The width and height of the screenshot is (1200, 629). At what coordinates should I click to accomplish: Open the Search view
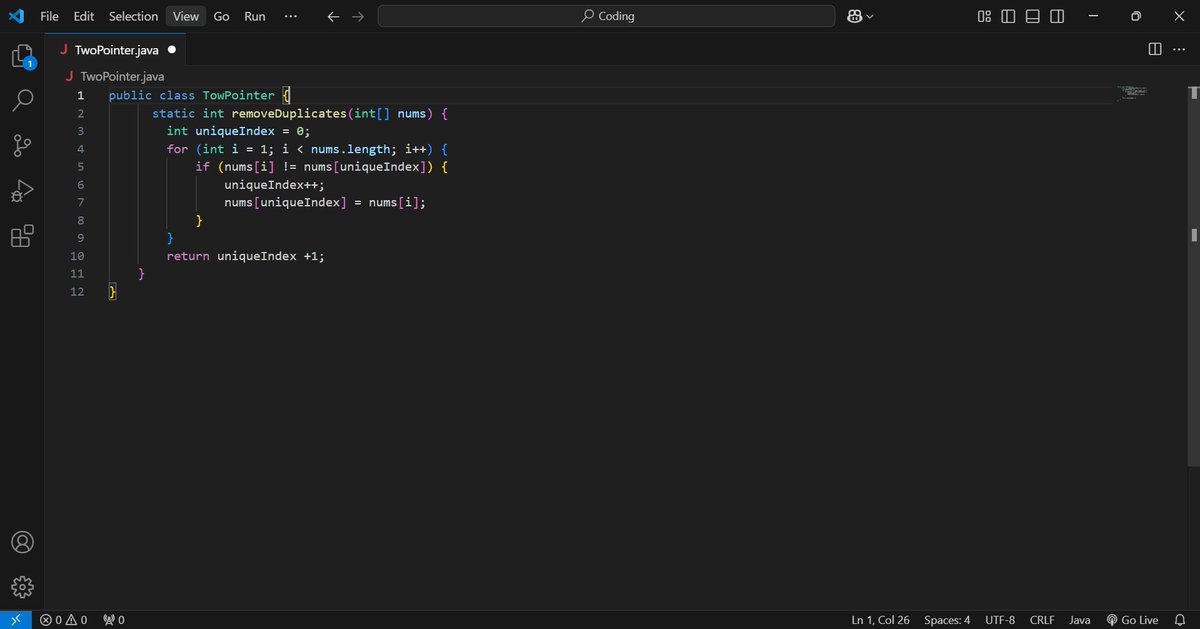(x=22, y=101)
